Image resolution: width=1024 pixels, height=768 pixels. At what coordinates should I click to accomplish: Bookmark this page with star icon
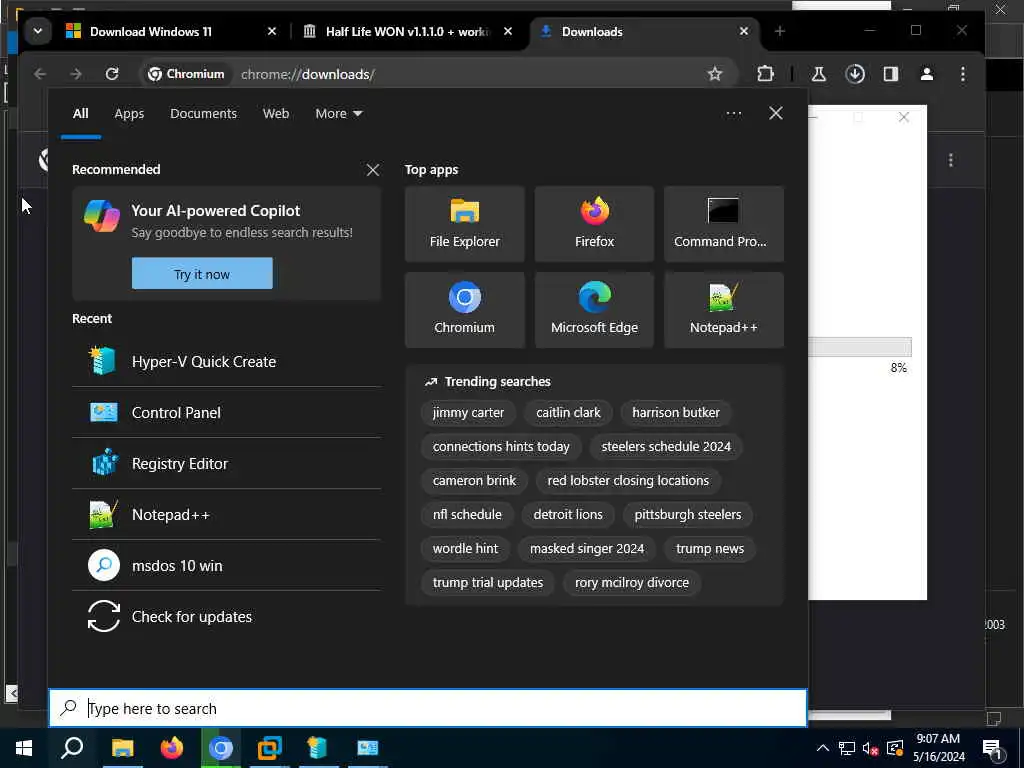pyautogui.click(x=715, y=74)
